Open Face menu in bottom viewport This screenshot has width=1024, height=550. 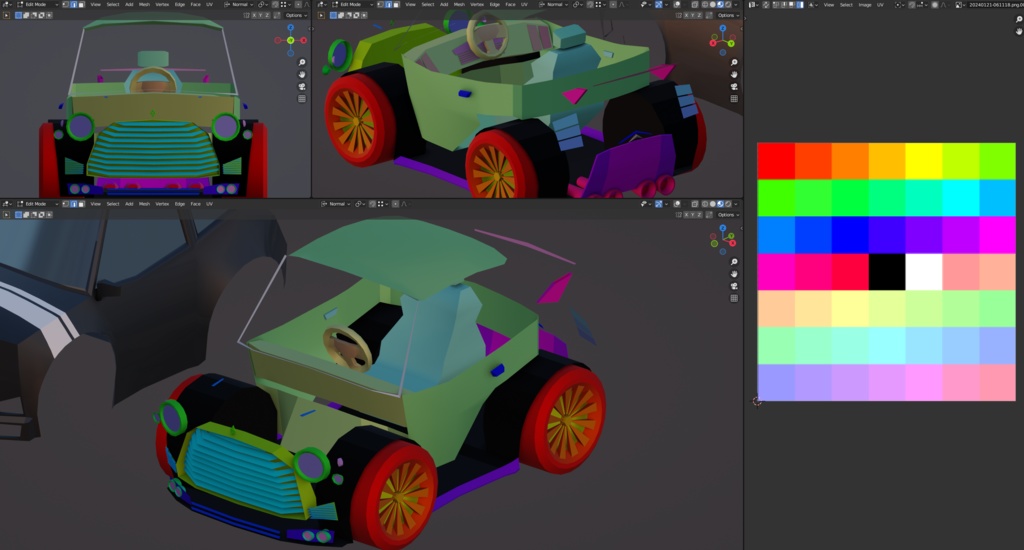click(x=195, y=204)
